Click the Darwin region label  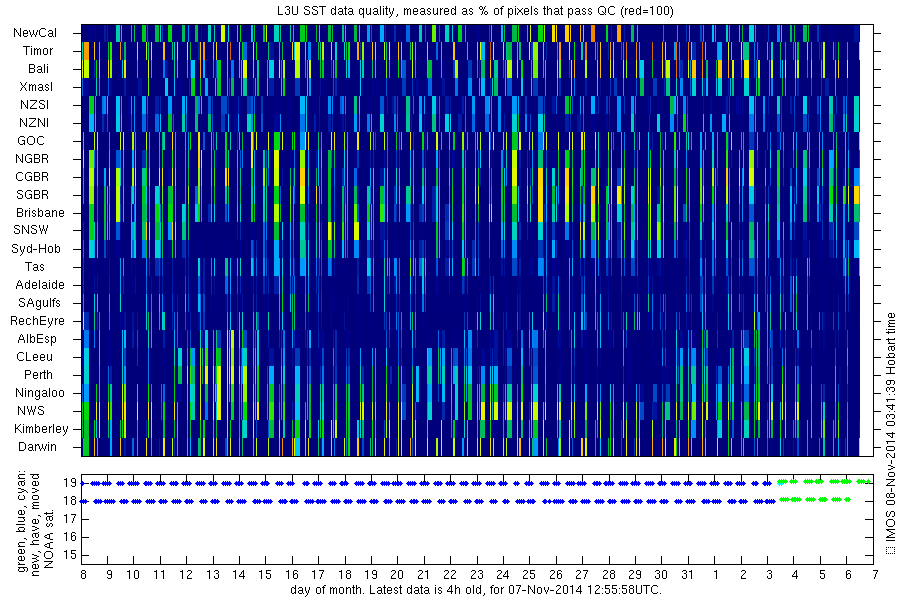pyautogui.click(x=37, y=447)
